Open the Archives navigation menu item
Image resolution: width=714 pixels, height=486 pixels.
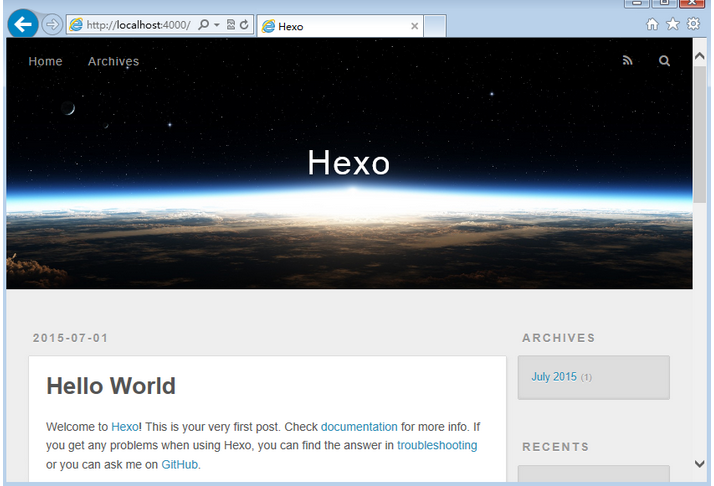pyautogui.click(x=113, y=61)
